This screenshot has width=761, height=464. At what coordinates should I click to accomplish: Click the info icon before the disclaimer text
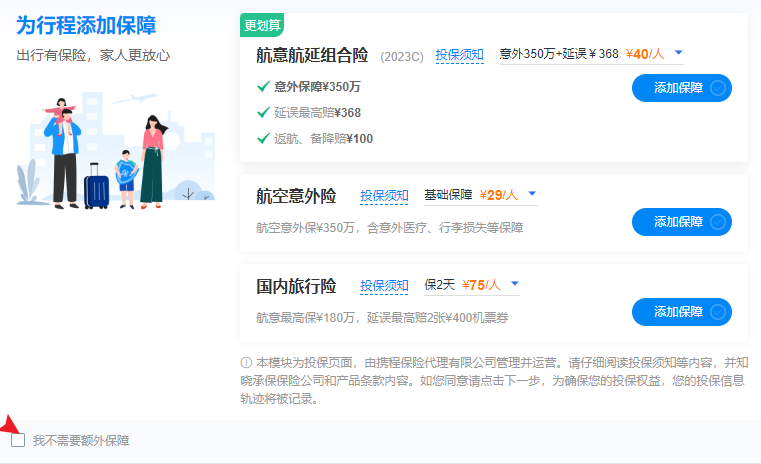coord(246,363)
